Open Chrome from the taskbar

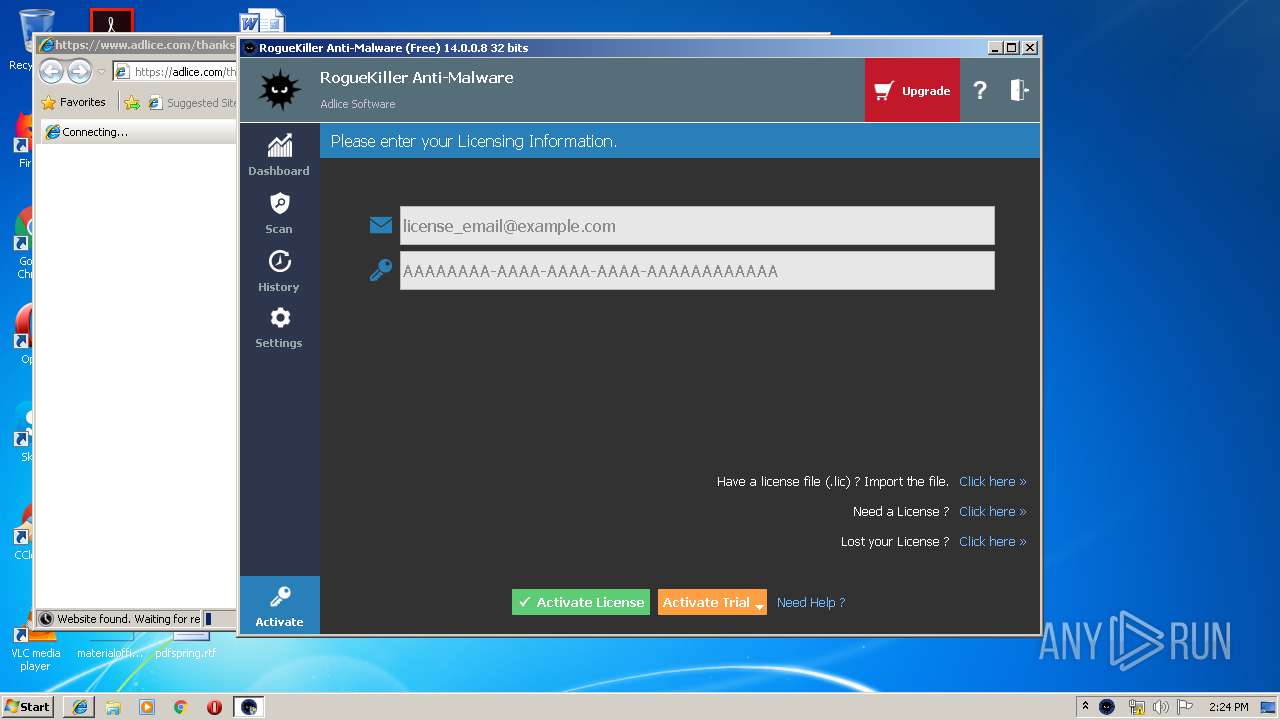181,706
